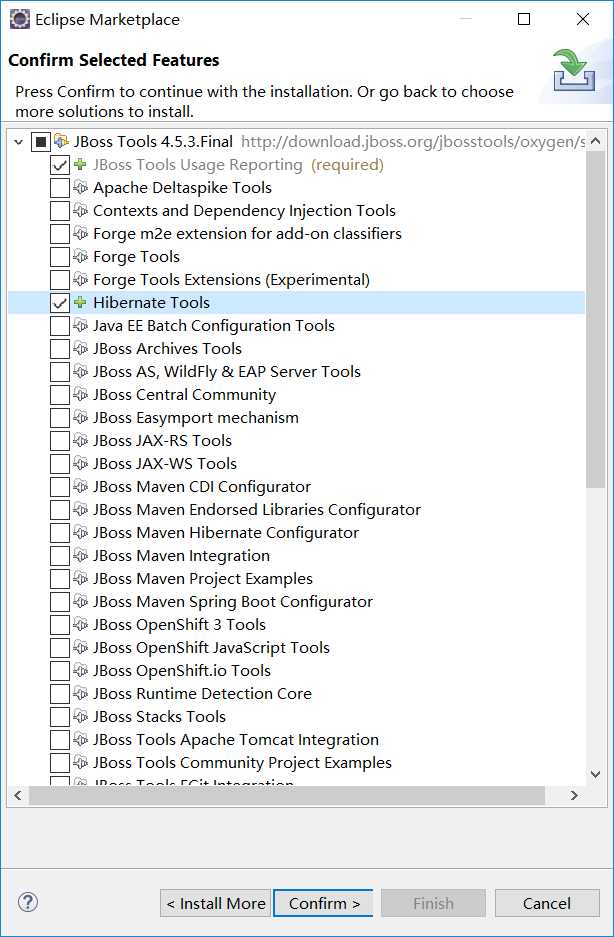Screen dimensions: 614x937
Task: Cancel the installation dialog
Action: point(546,903)
